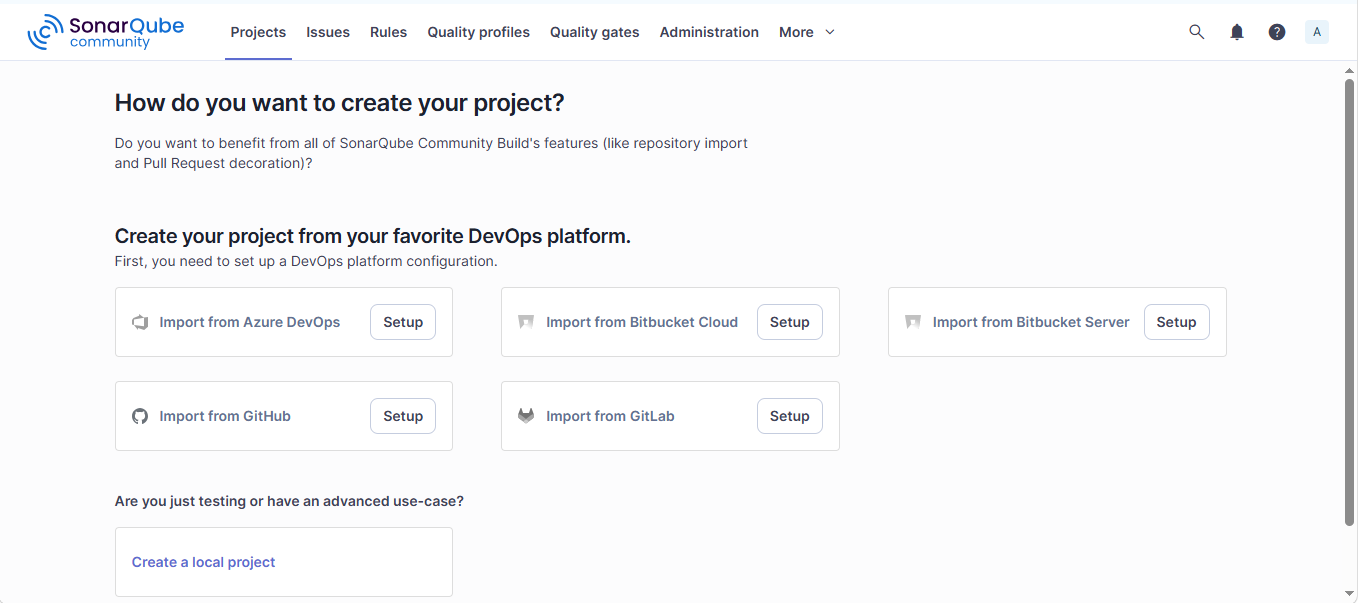Click the vertical page scrollbar
Image resolution: width=1359 pixels, height=603 pixels.
click(1350, 300)
